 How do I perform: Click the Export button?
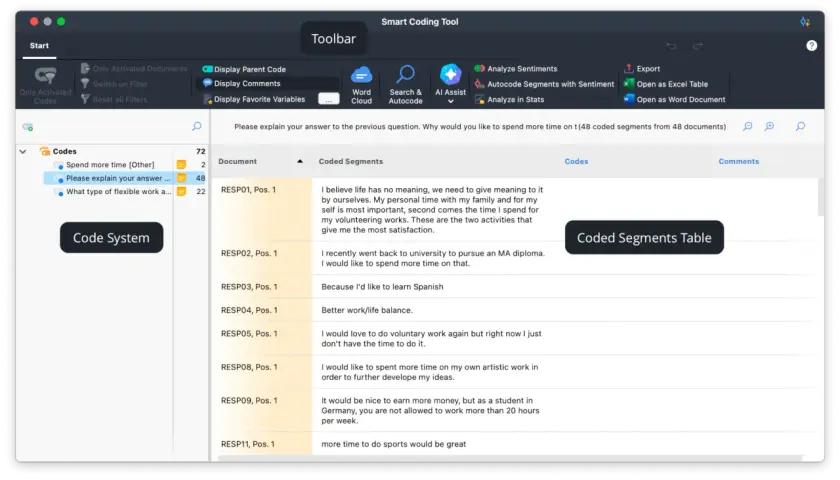pyautogui.click(x=642, y=69)
